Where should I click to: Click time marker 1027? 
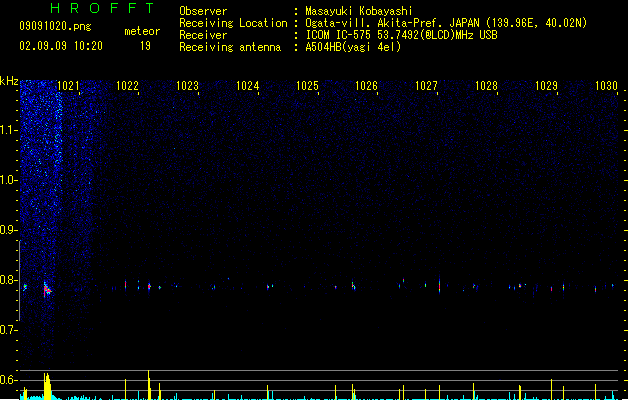(426, 86)
